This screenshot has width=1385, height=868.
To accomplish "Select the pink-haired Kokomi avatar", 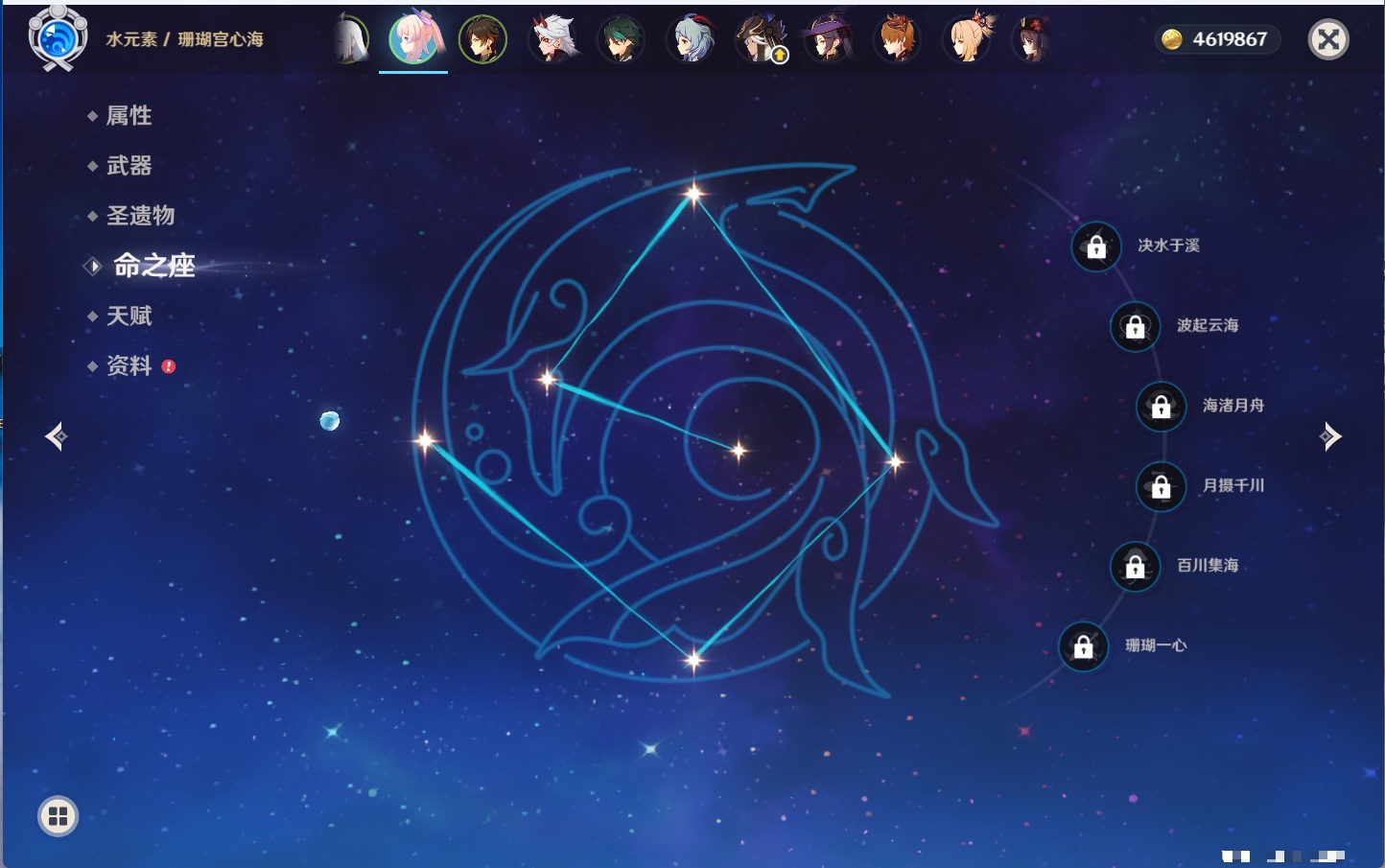I will tap(414, 39).
